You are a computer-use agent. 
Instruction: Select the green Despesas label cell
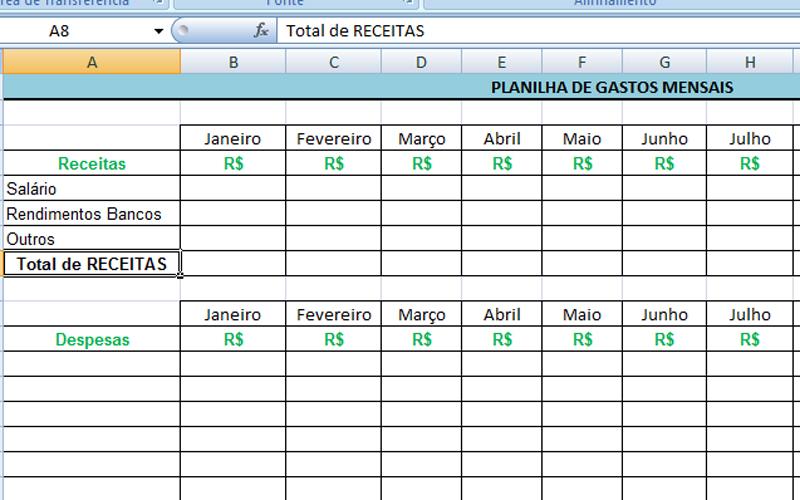click(x=92, y=339)
